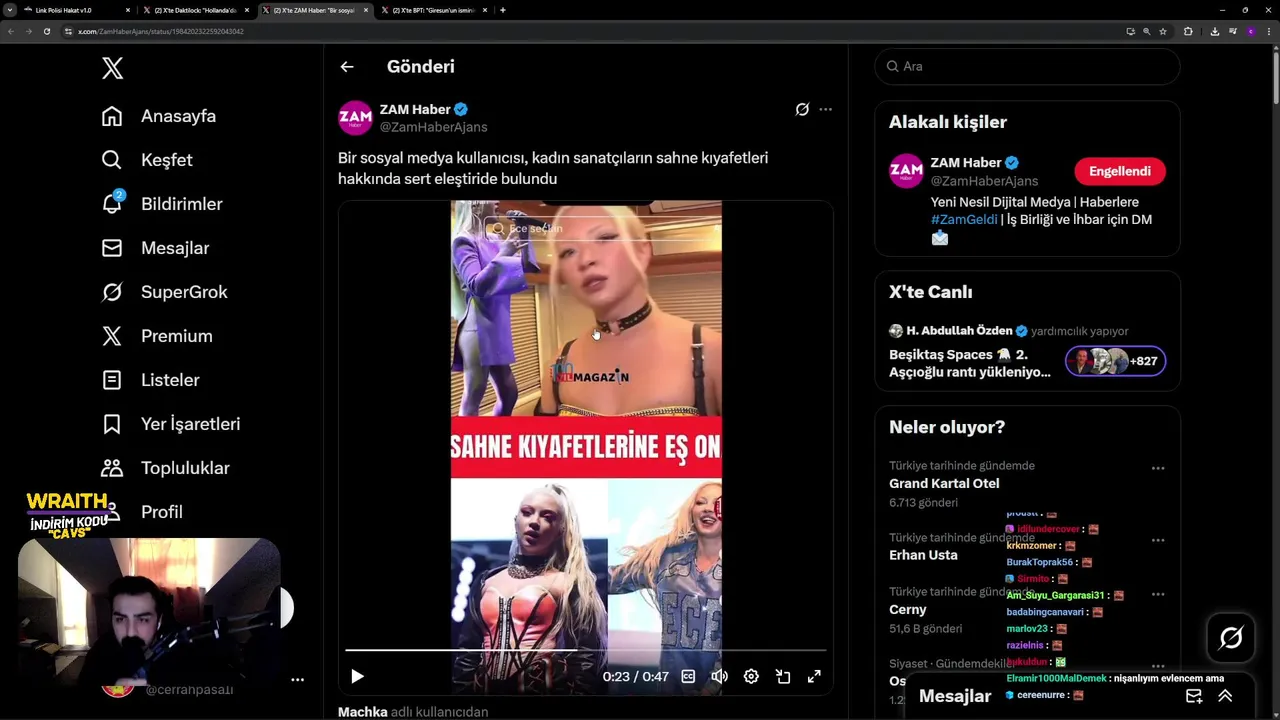Open Profil page
Image resolution: width=1280 pixels, height=720 pixels.
tap(161, 512)
